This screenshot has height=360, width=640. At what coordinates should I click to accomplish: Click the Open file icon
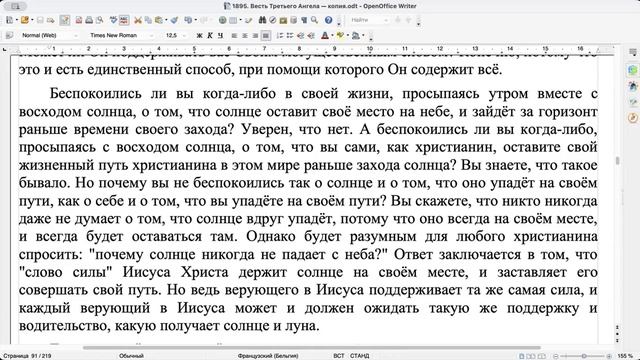coord(24,20)
